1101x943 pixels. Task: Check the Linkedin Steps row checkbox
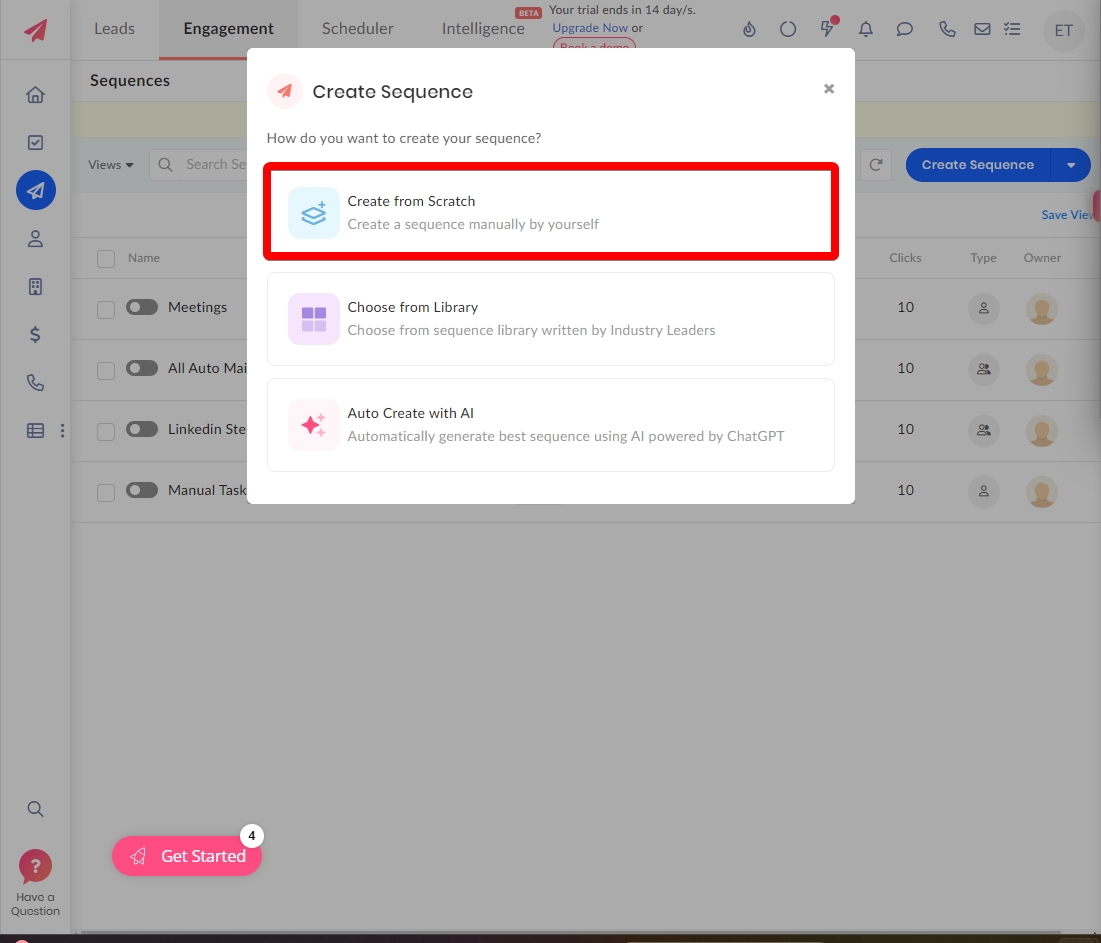click(106, 432)
